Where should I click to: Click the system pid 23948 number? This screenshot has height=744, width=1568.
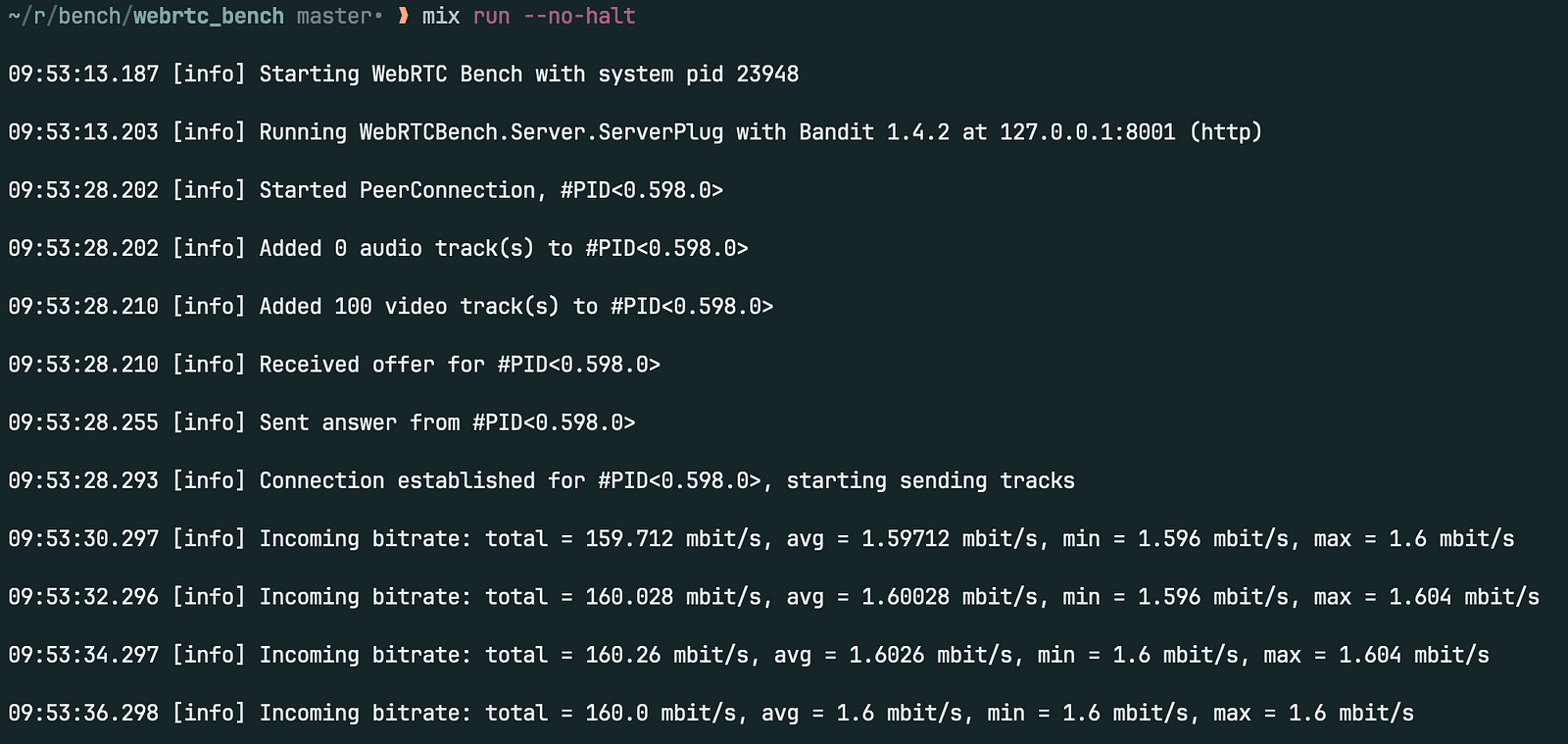point(767,74)
